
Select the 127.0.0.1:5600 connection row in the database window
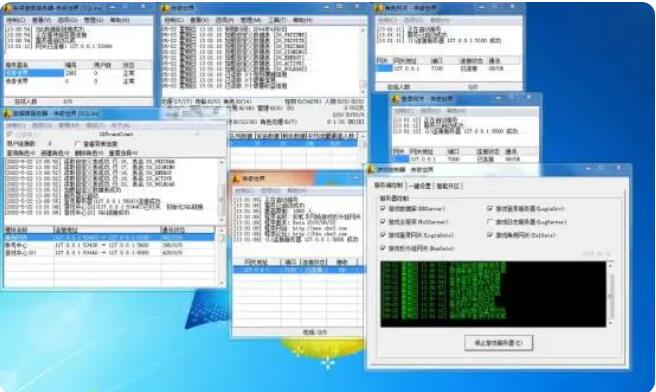(110, 245)
